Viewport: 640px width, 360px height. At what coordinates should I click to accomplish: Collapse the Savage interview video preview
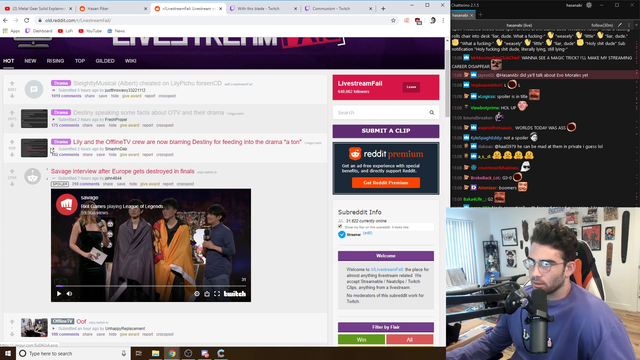click(x=53, y=178)
